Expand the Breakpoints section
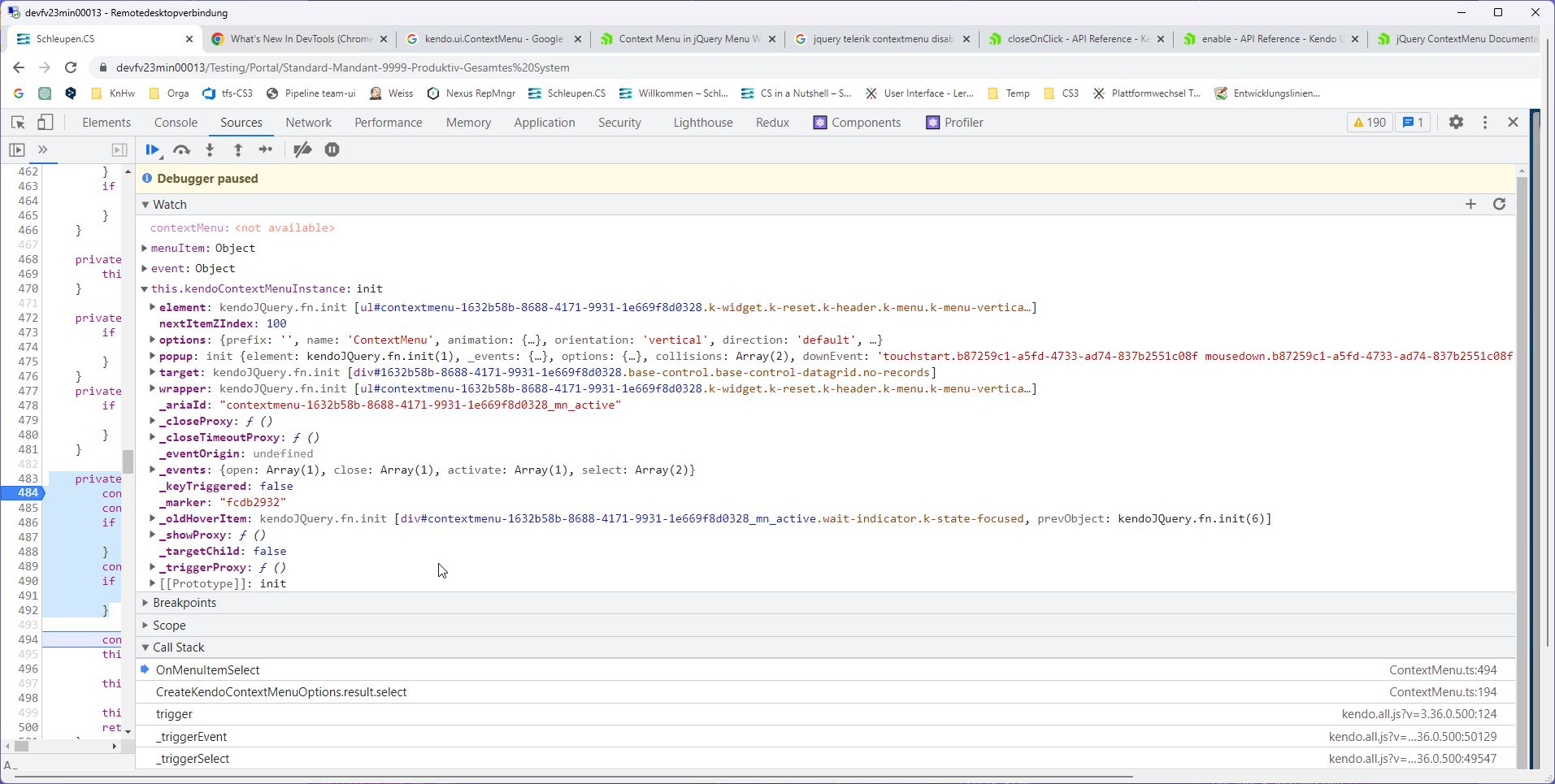Viewport: 1555px width, 784px height. click(184, 603)
